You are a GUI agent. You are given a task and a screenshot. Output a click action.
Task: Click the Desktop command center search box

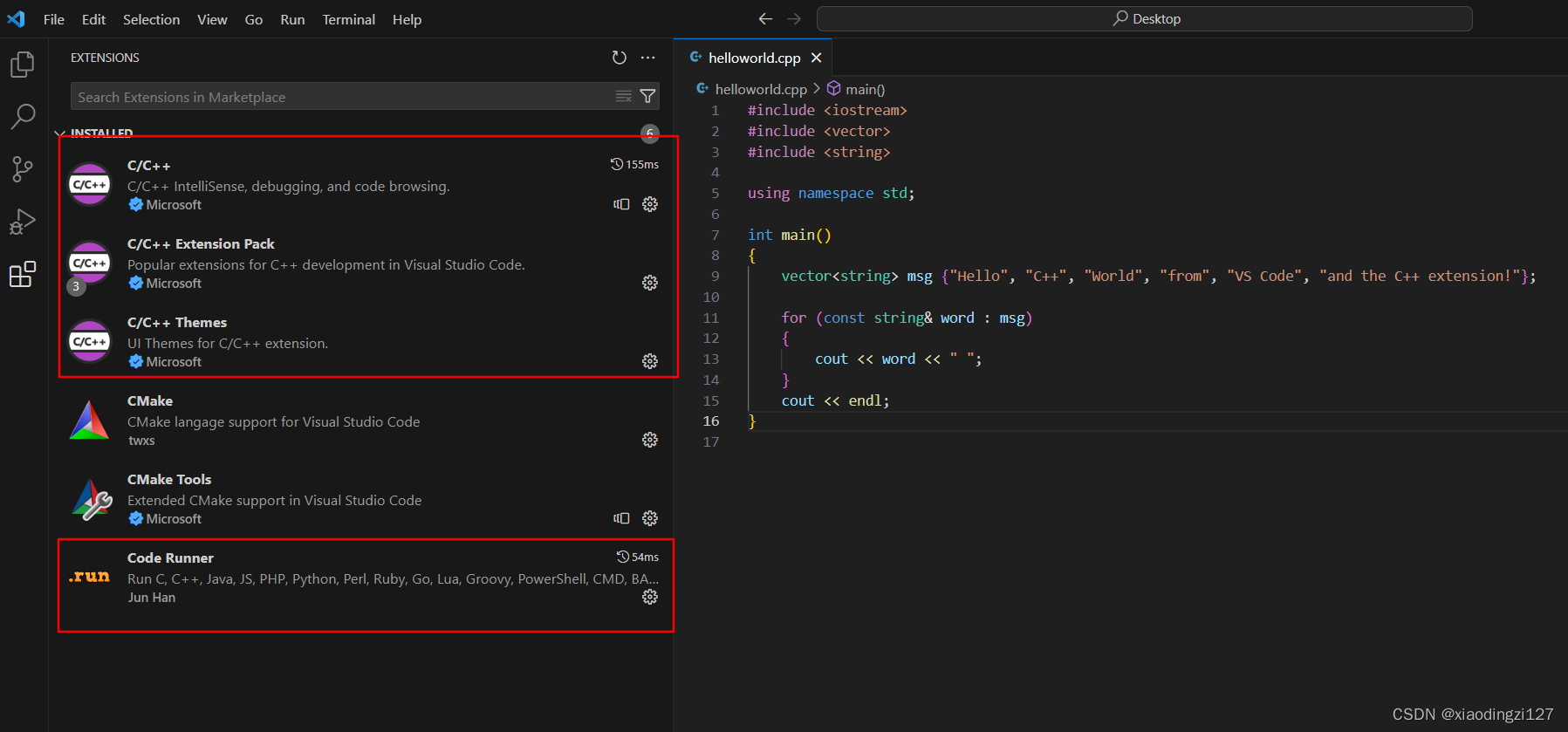click(x=1145, y=18)
